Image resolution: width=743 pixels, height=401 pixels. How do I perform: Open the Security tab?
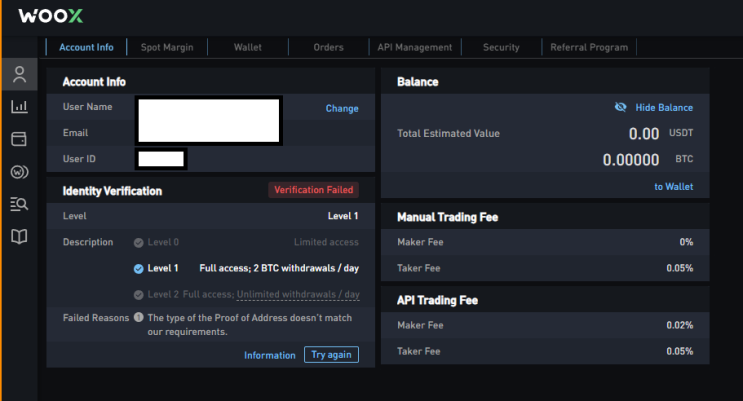(501, 47)
